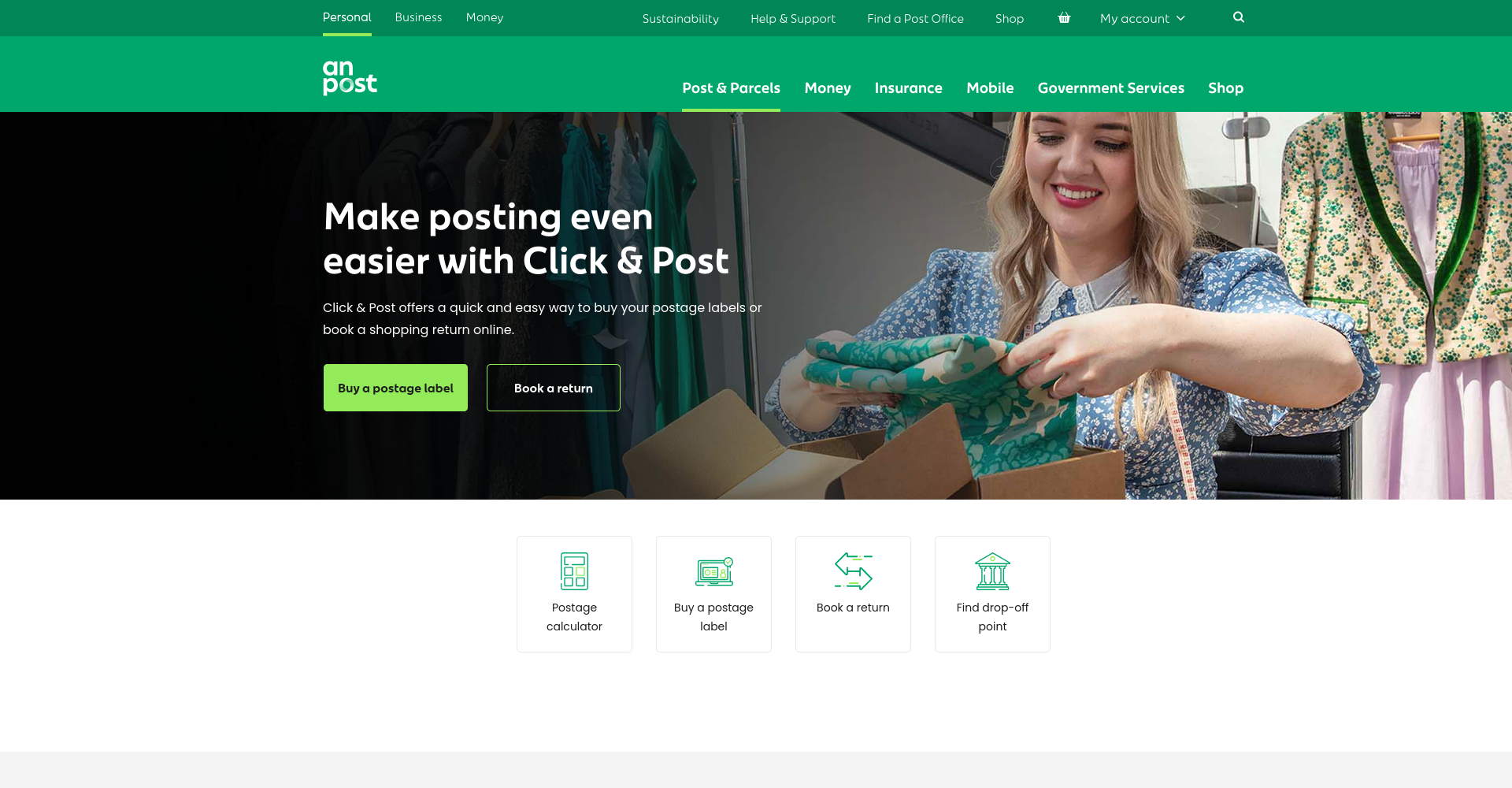Expand the My account dropdown
Image resolution: width=1512 pixels, height=788 pixels.
1143,19
